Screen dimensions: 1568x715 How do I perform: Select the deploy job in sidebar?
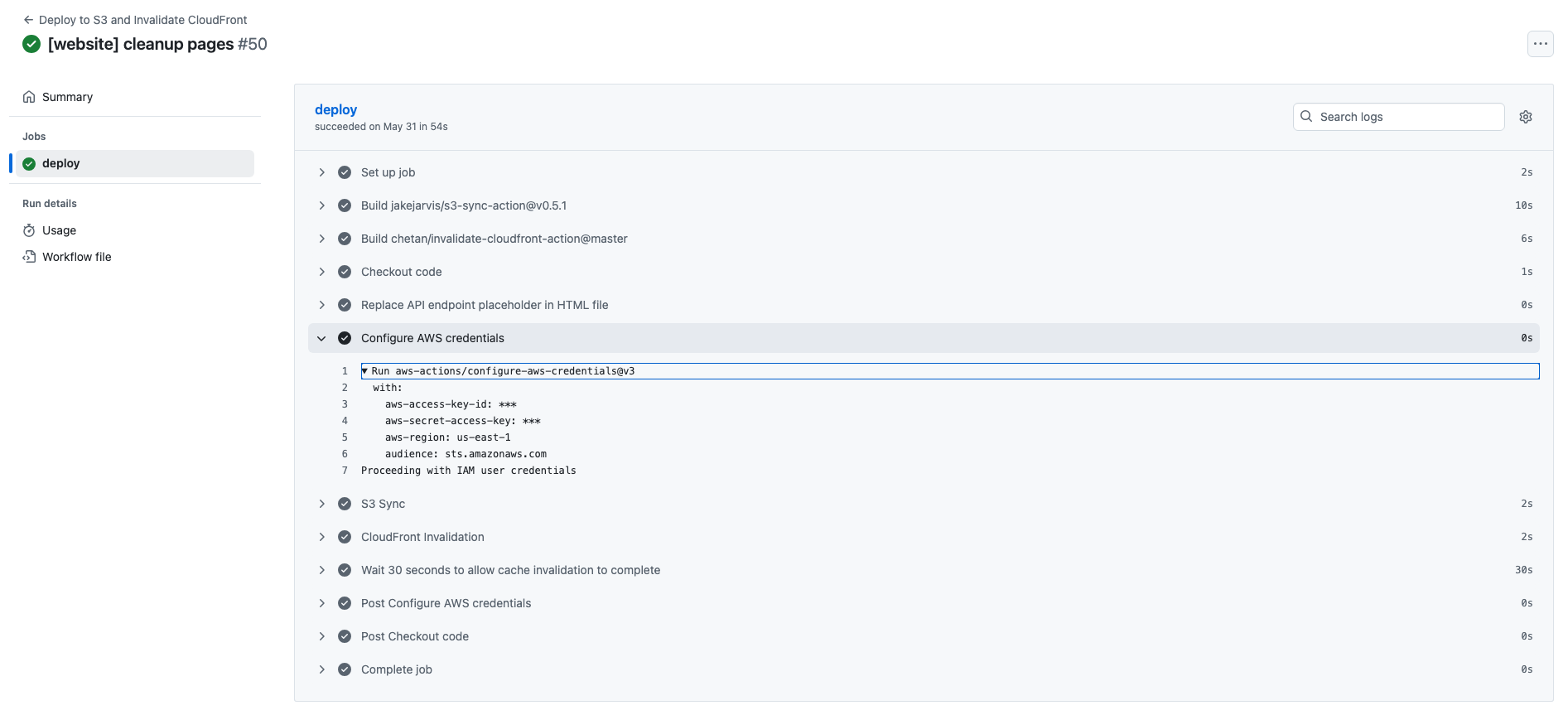[134, 163]
